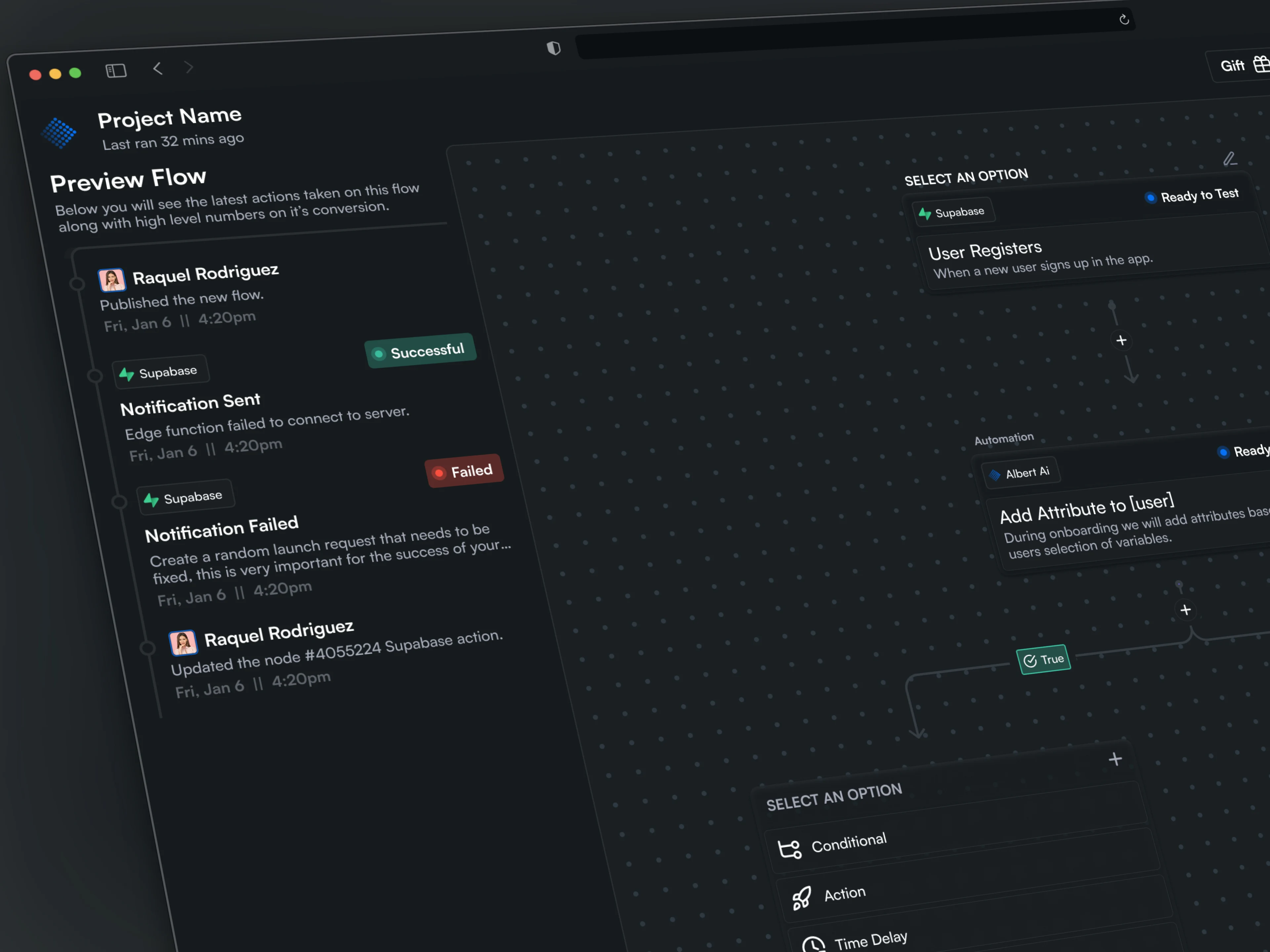The image size is (1270, 952).
Task: Add a step below User Registers node
Action: pyautogui.click(x=1121, y=340)
